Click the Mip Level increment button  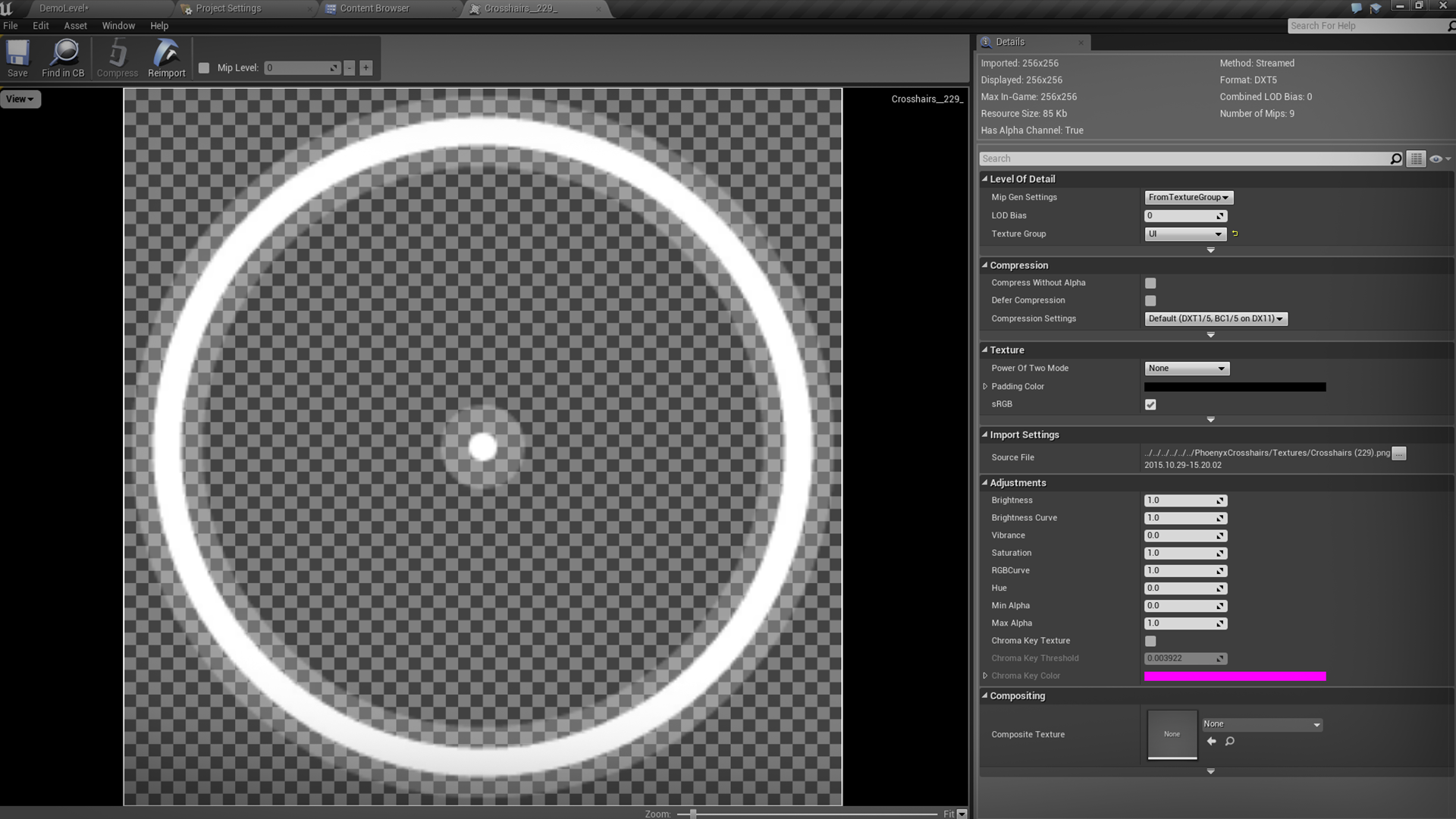[366, 68]
